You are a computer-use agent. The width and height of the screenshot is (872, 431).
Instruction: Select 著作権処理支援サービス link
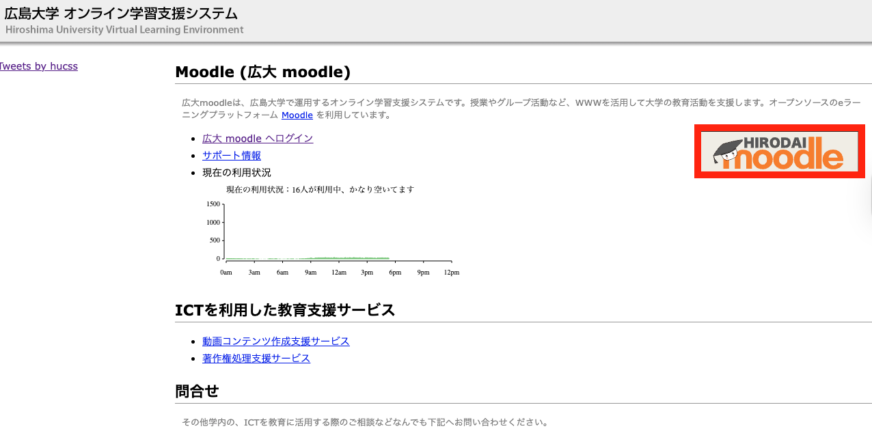pyautogui.click(x=256, y=358)
